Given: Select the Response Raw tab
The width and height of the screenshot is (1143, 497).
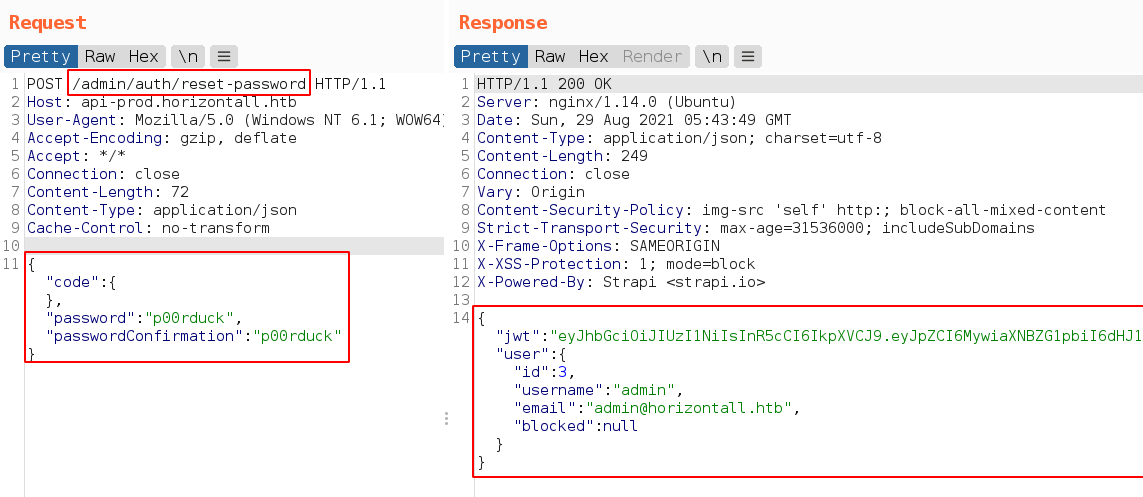Looking at the screenshot, I should click(x=550, y=56).
